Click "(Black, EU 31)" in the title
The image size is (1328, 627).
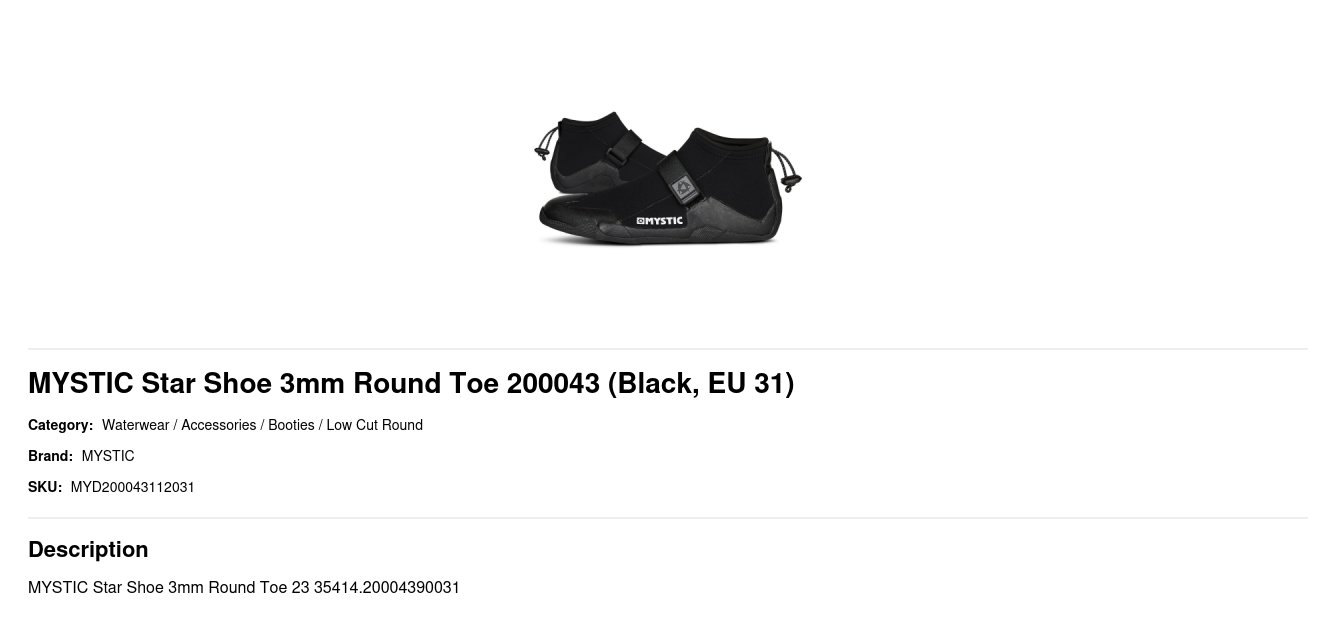[x=701, y=383]
